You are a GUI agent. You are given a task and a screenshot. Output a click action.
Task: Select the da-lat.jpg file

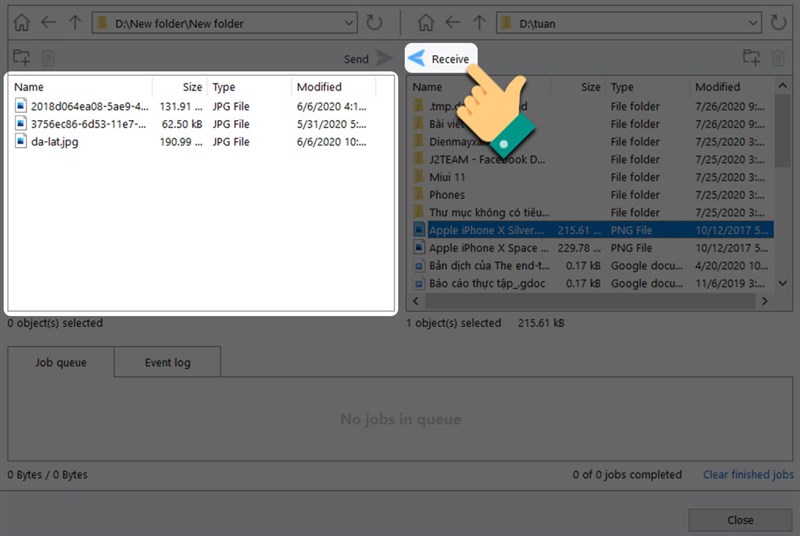click(191, 142)
